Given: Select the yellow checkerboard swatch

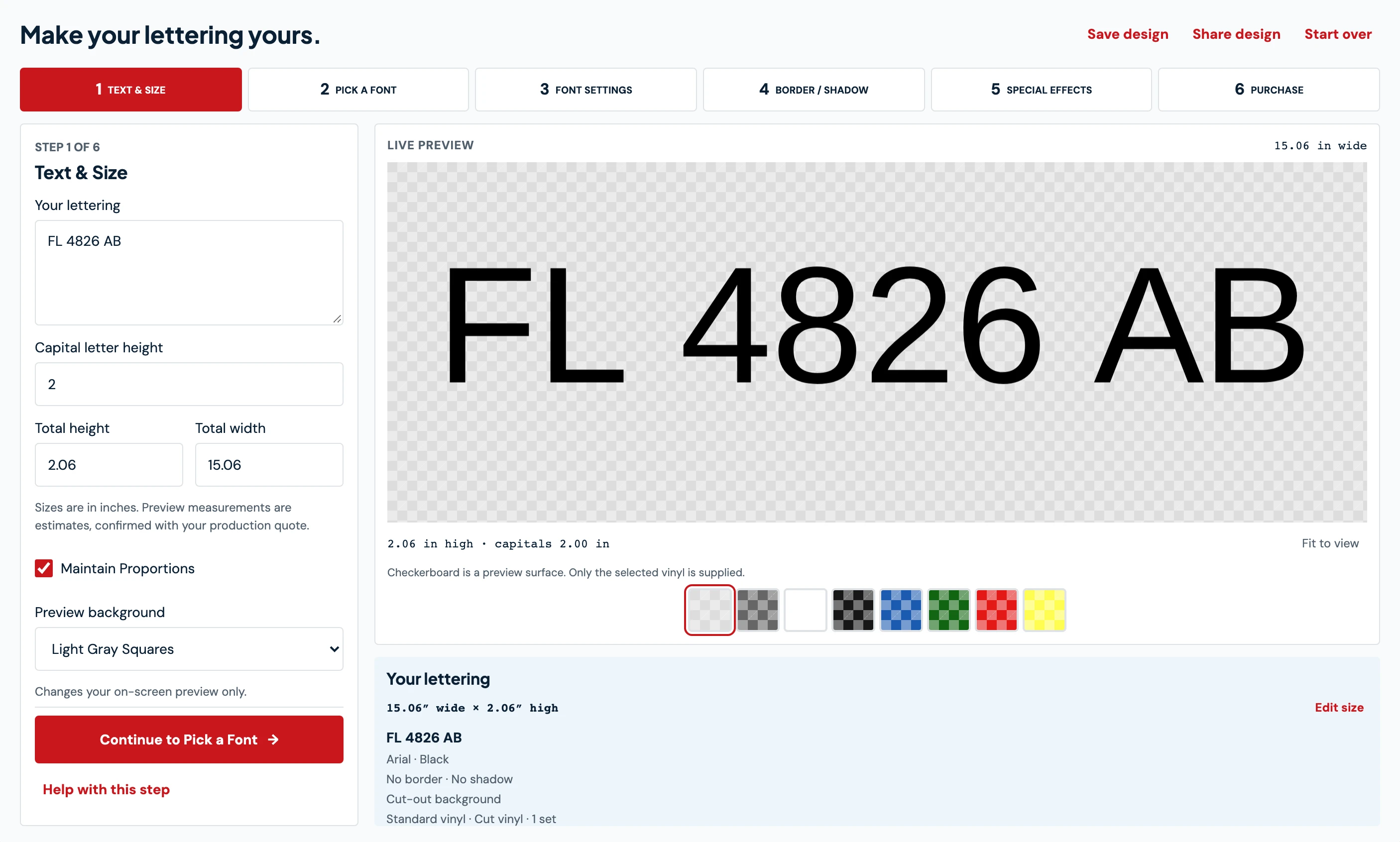Looking at the screenshot, I should pyautogui.click(x=1044, y=610).
